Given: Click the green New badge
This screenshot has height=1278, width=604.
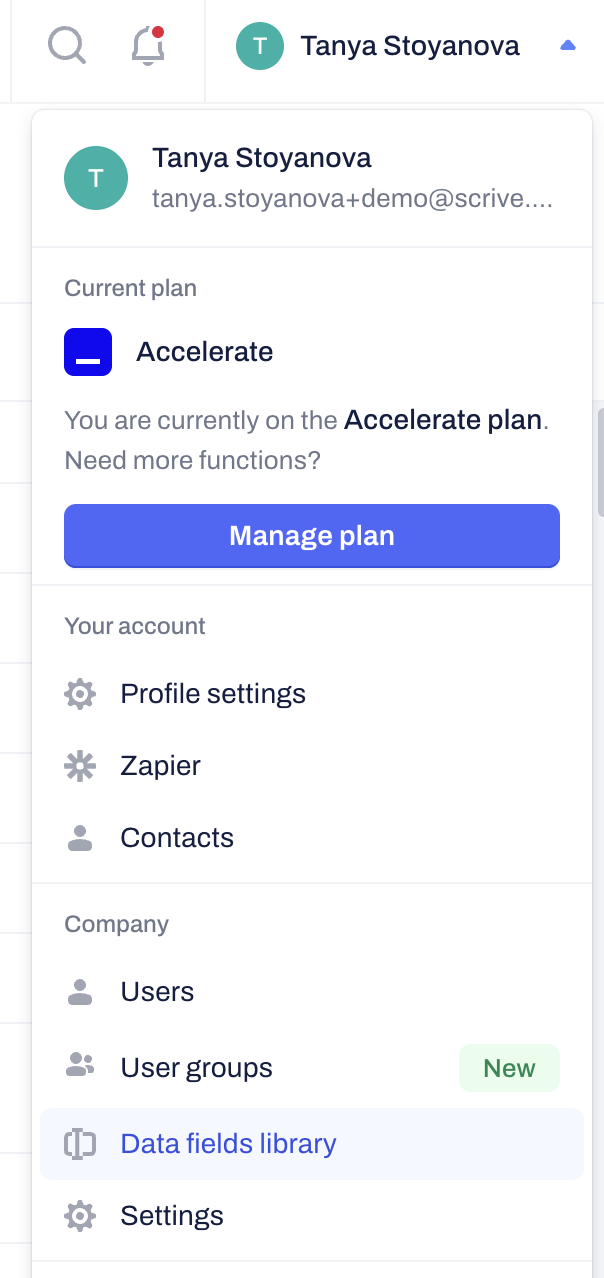Looking at the screenshot, I should (509, 1068).
